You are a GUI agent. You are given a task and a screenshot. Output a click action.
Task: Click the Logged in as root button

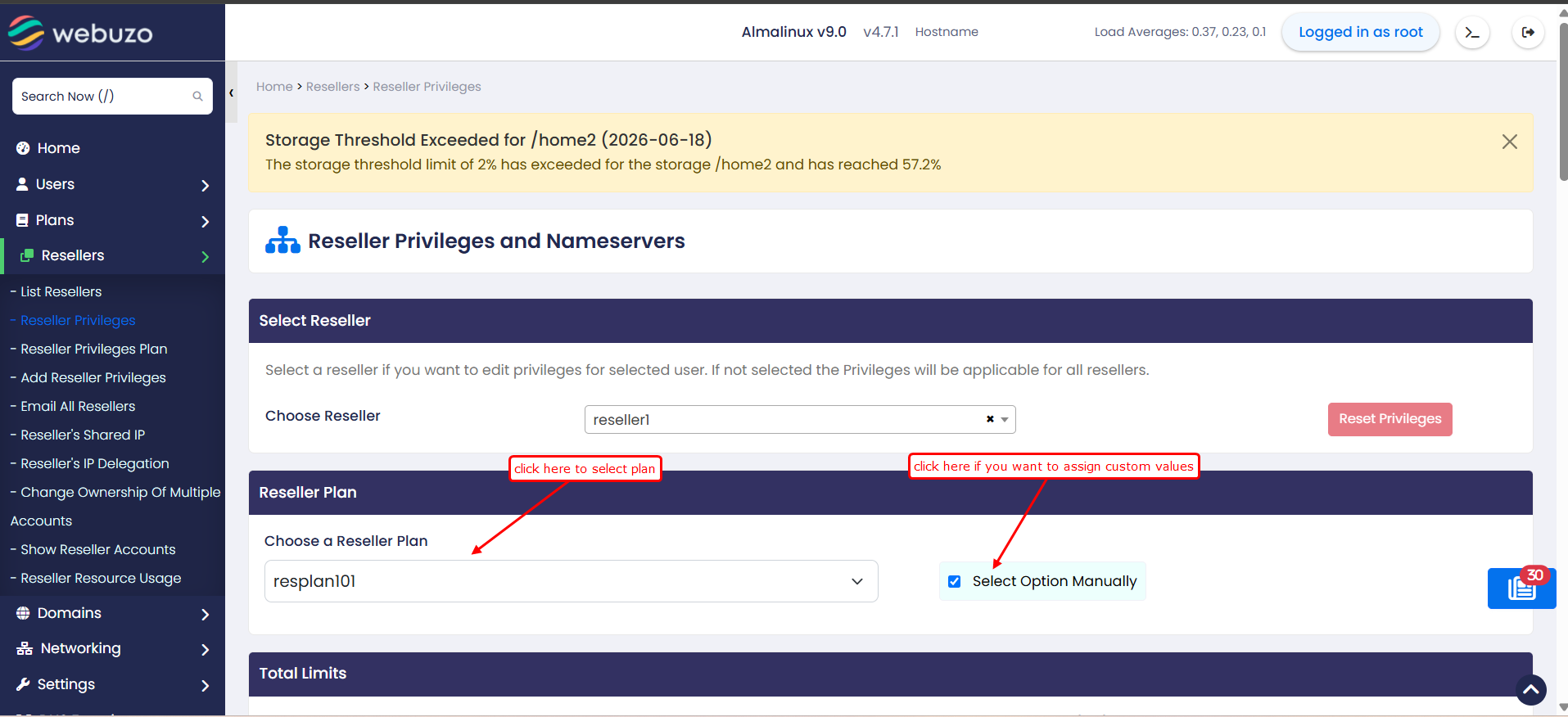tap(1360, 32)
